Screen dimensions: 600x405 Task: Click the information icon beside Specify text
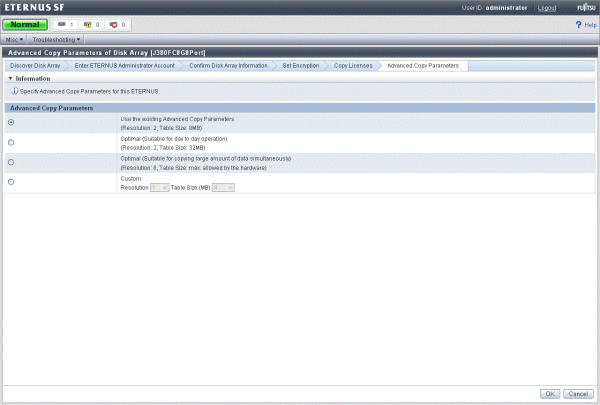click(x=14, y=91)
